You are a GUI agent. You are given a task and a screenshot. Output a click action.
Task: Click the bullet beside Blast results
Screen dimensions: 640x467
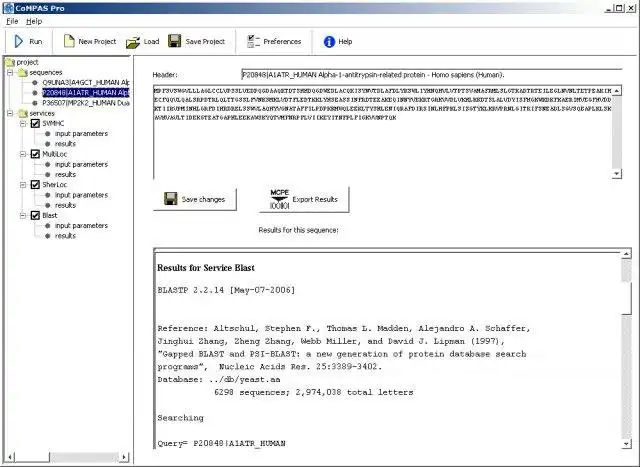48,236
